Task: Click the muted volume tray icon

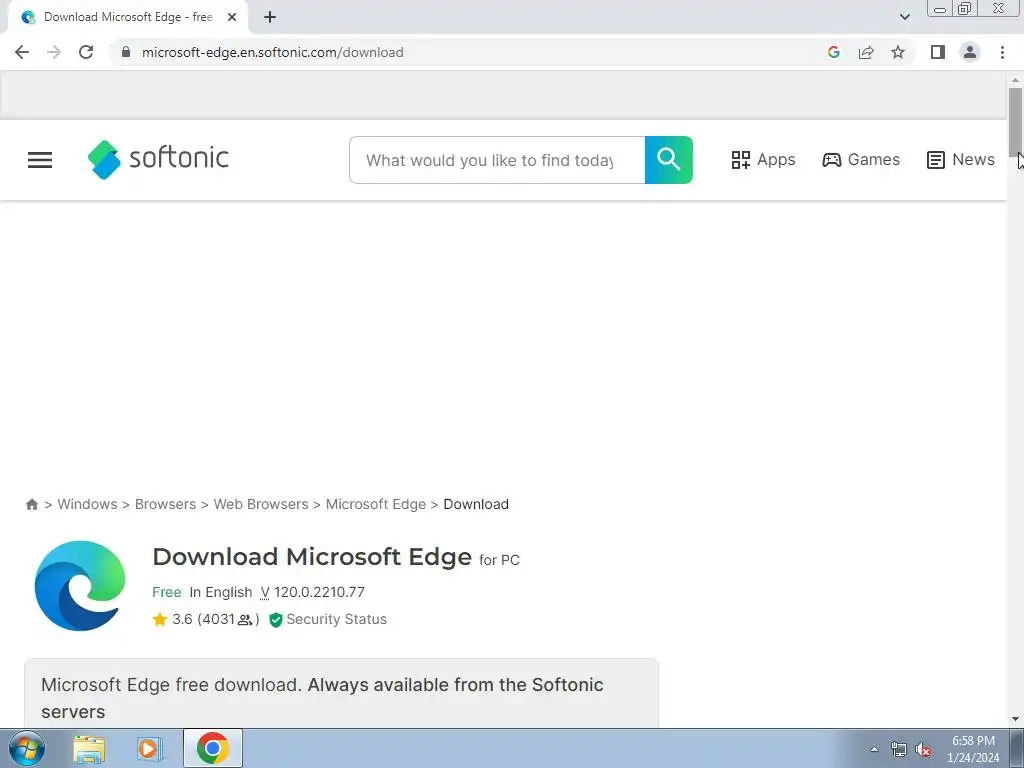Action: click(x=923, y=749)
